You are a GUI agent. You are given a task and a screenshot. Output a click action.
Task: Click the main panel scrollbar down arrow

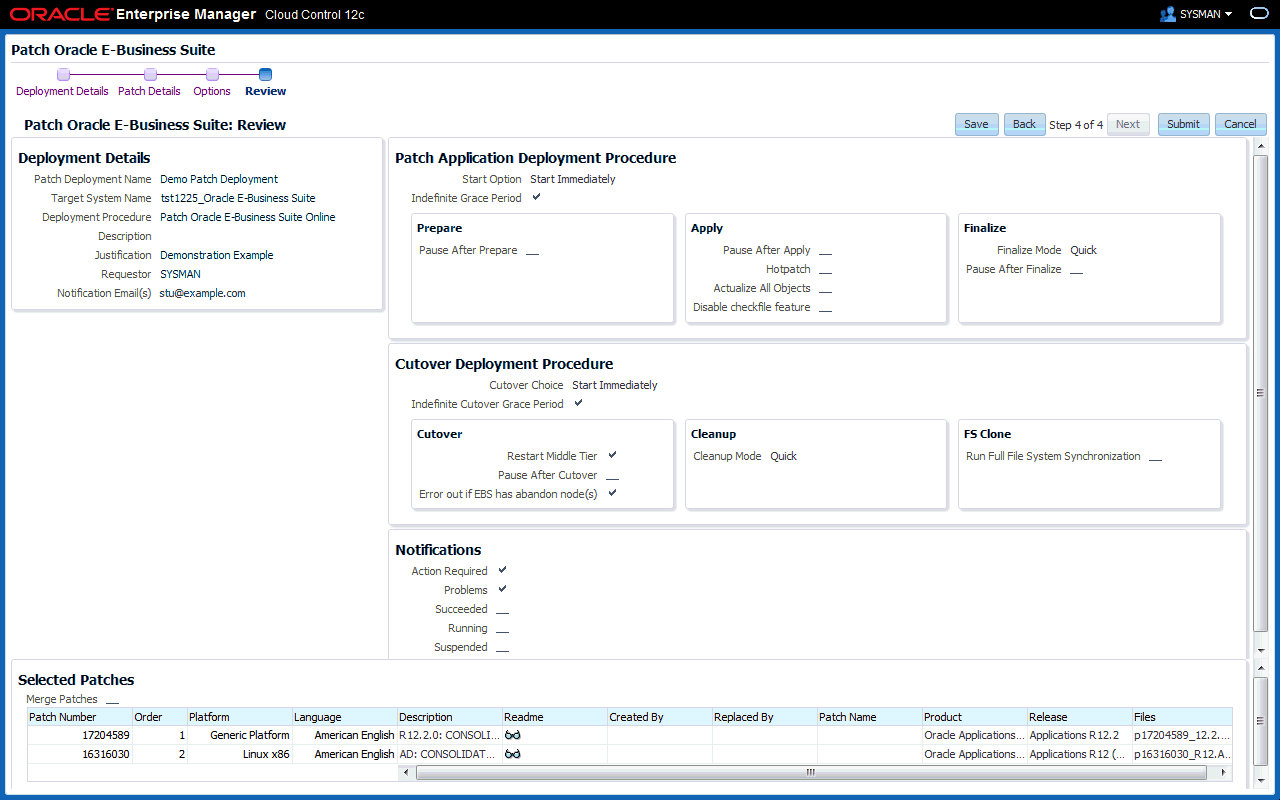click(x=1260, y=649)
